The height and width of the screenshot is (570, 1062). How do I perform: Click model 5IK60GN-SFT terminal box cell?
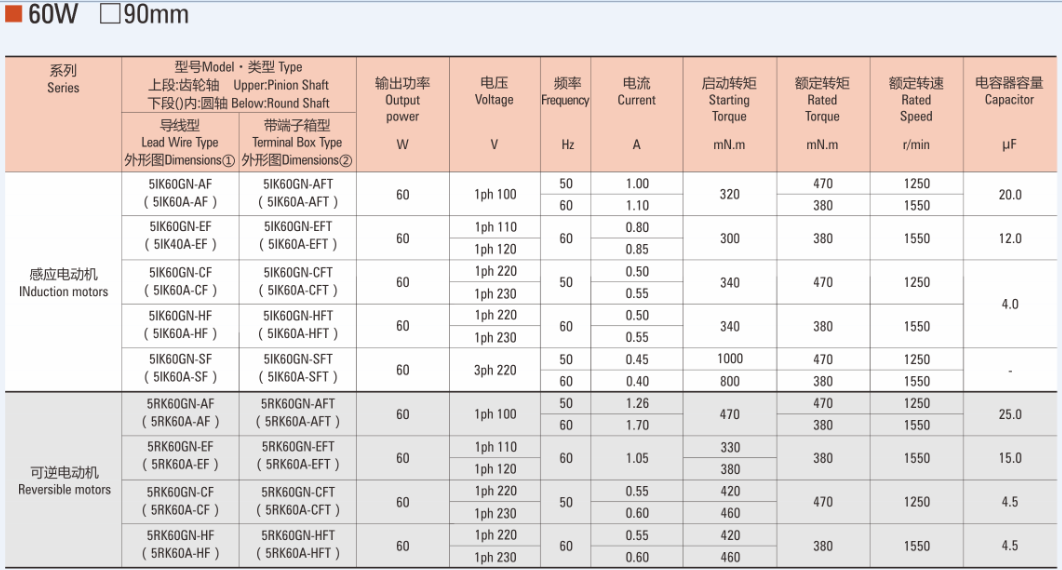tap(297, 360)
